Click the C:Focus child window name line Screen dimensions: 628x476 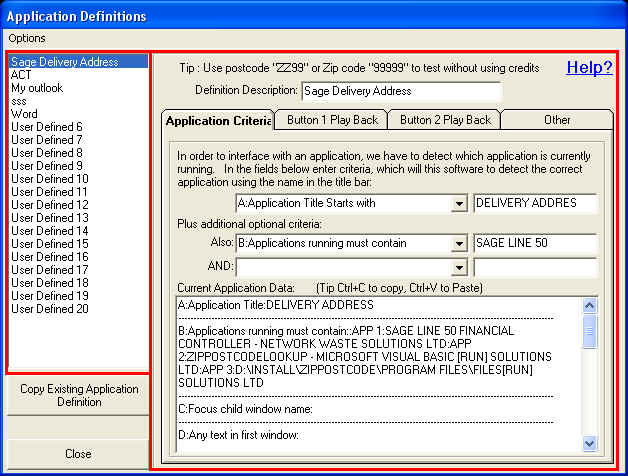click(x=245, y=409)
